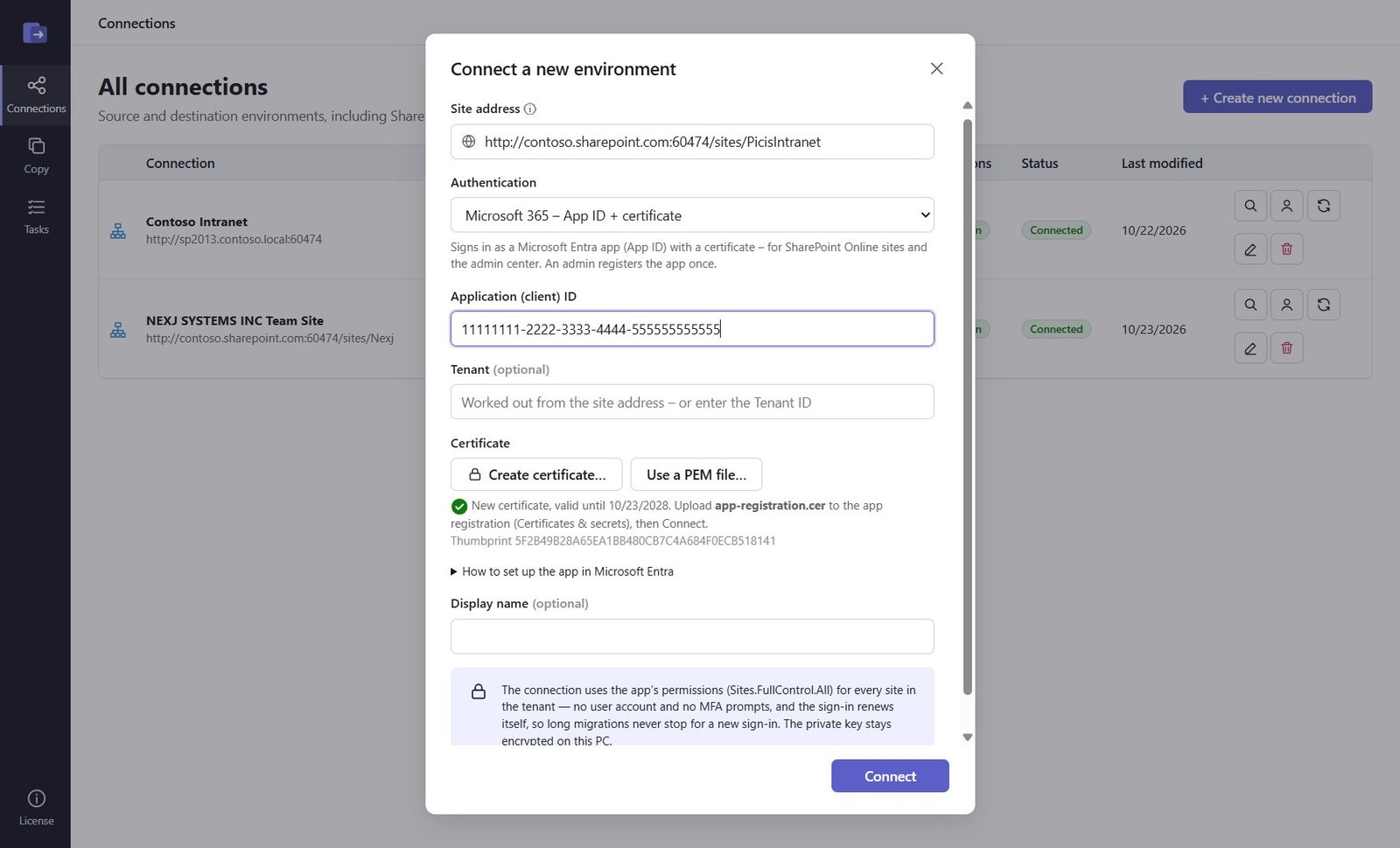Click the Connect button

click(x=890, y=776)
